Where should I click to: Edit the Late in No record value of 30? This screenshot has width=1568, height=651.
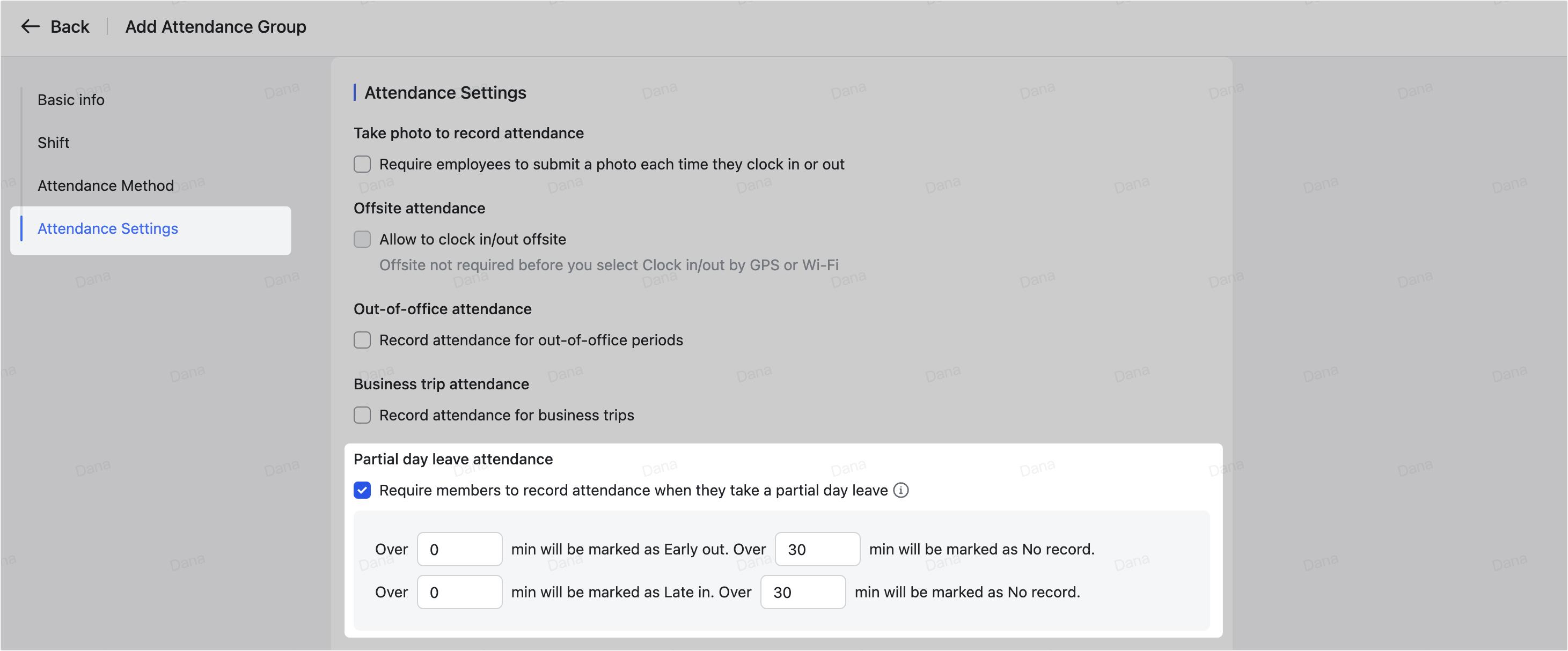[x=802, y=591]
